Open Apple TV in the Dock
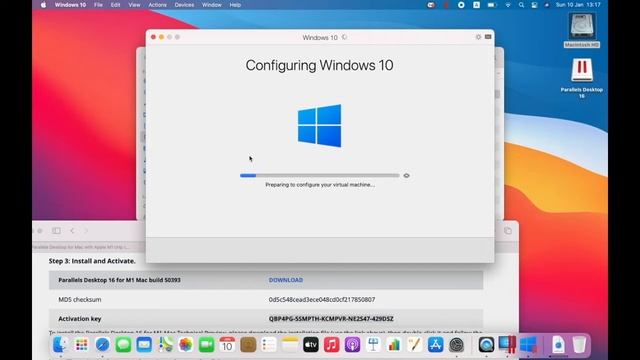The height and width of the screenshot is (360, 640). [x=311, y=345]
